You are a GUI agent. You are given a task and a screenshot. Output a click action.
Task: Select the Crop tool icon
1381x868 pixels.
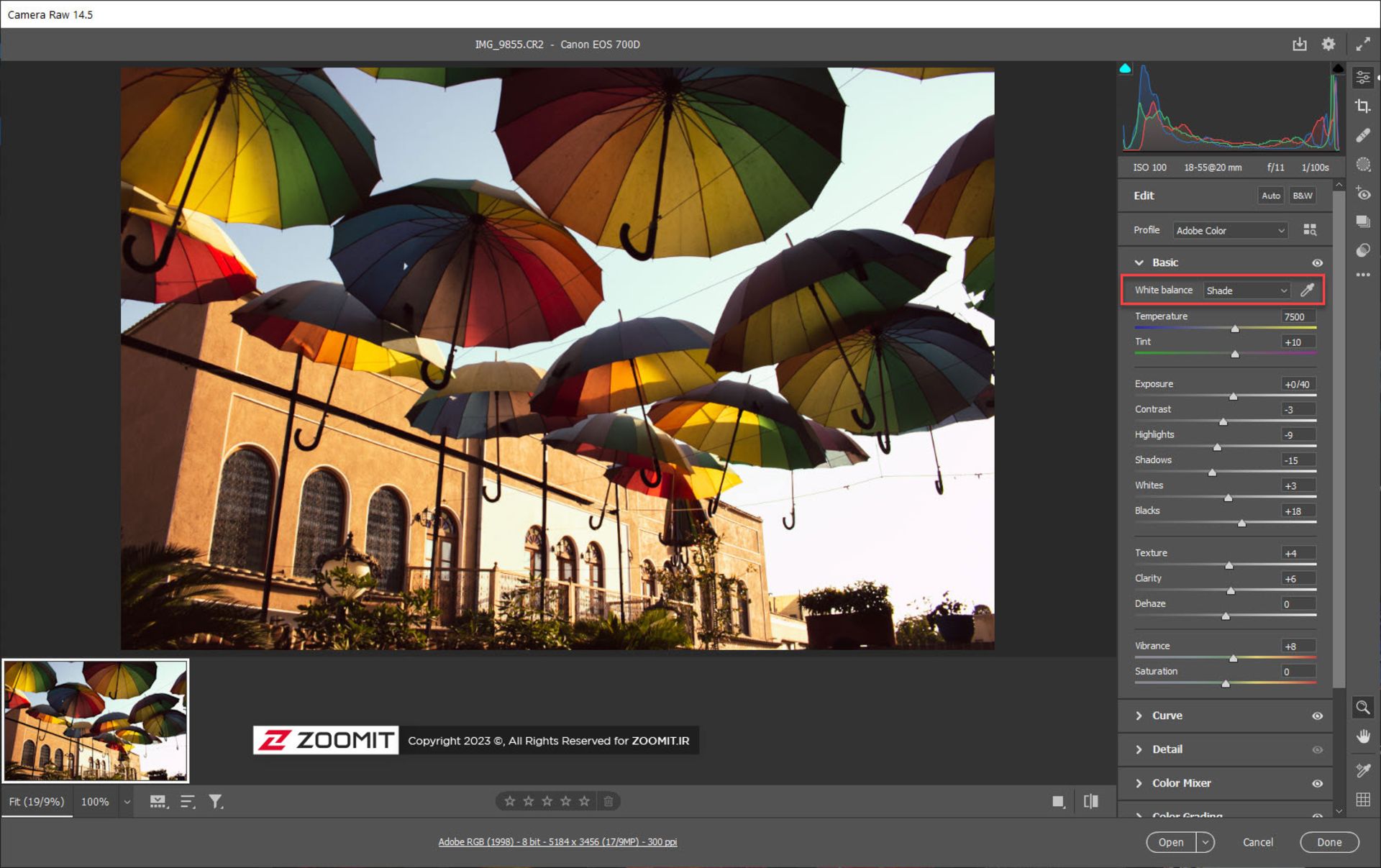[x=1362, y=106]
